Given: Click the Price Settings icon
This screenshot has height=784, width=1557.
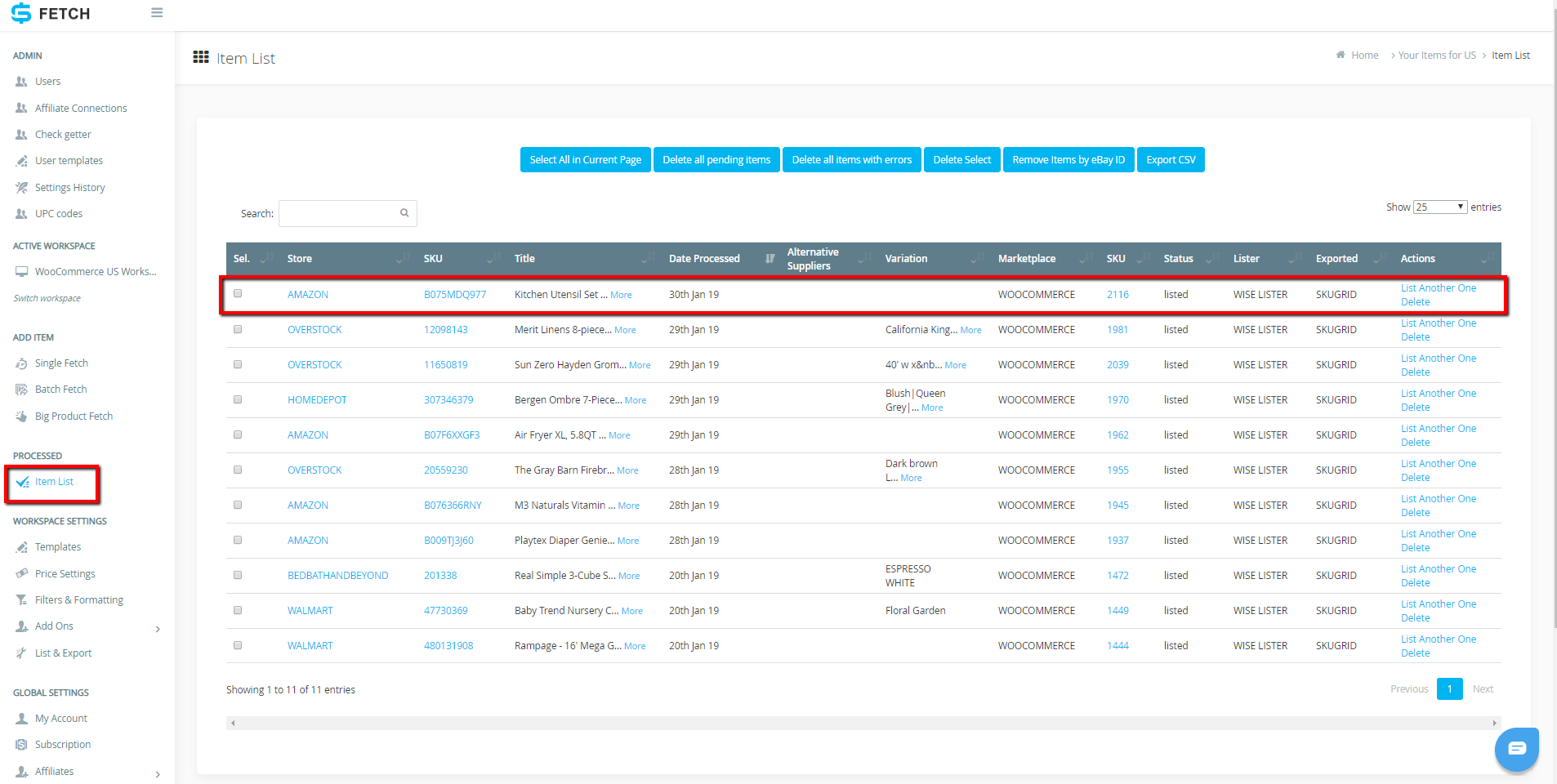Looking at the screenshot, I should coord(21,574).
